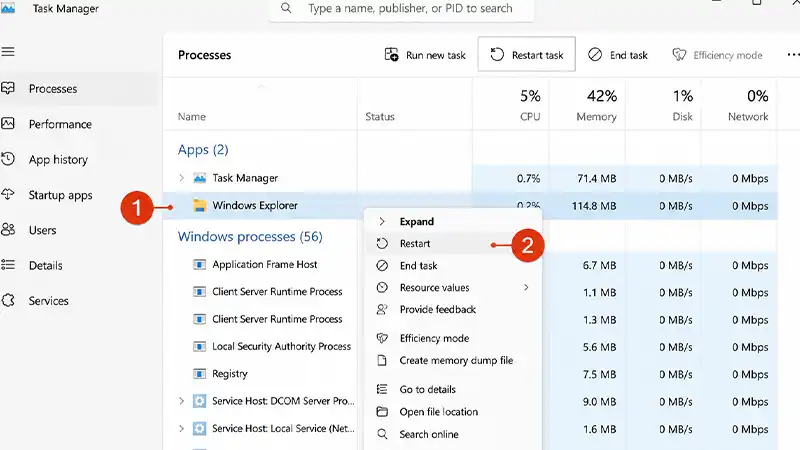Open the Users page
800x450 pixels.
click(42, 230)
